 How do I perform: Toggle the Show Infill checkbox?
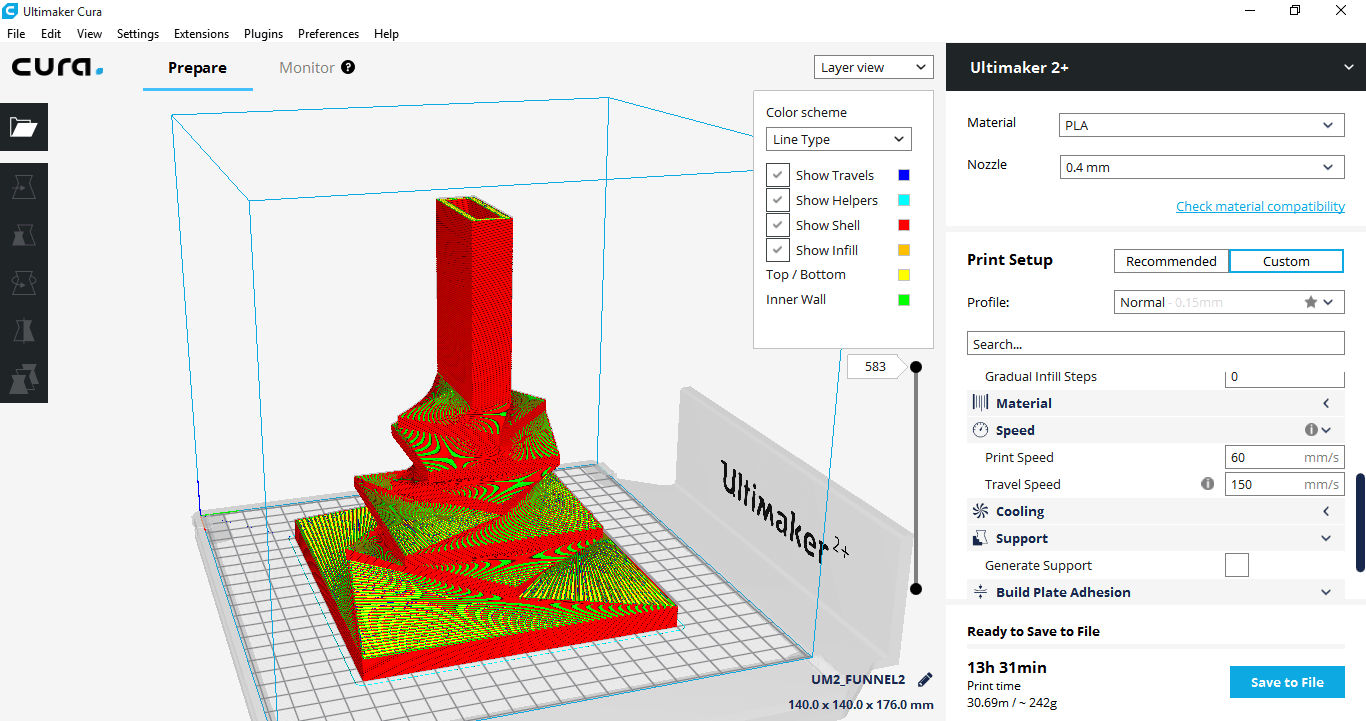[x=778, y=250]
